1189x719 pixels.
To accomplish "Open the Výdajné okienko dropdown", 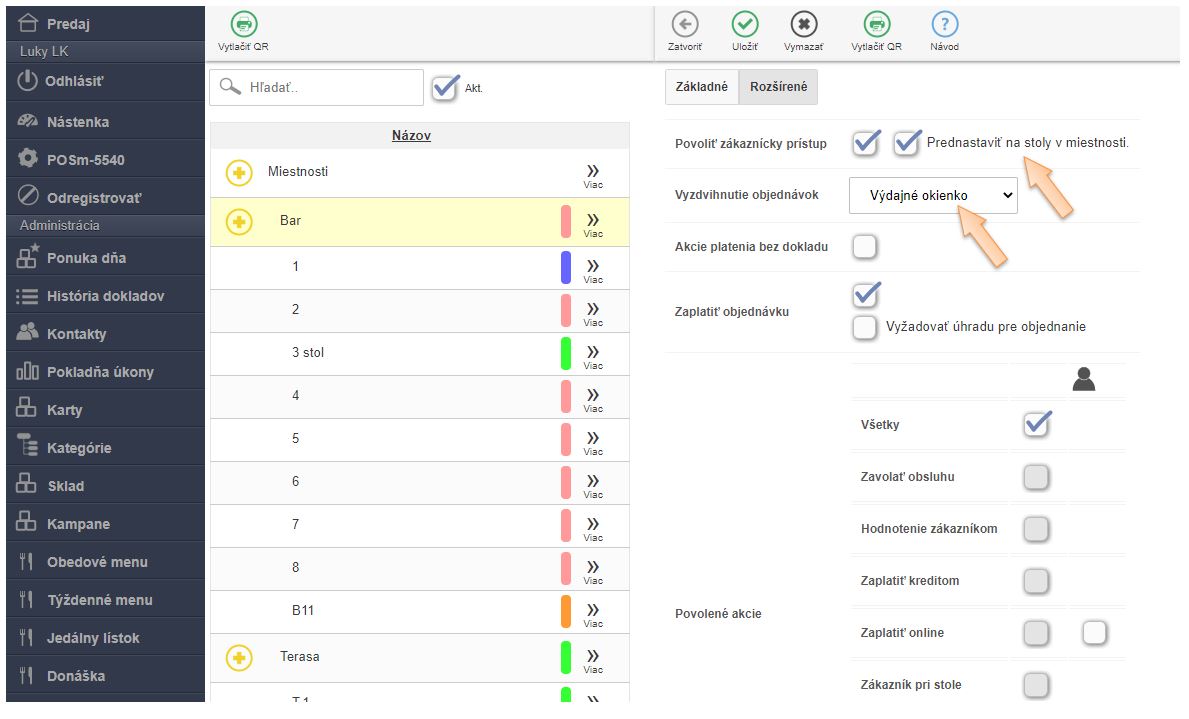I will (x=932, y=196).
